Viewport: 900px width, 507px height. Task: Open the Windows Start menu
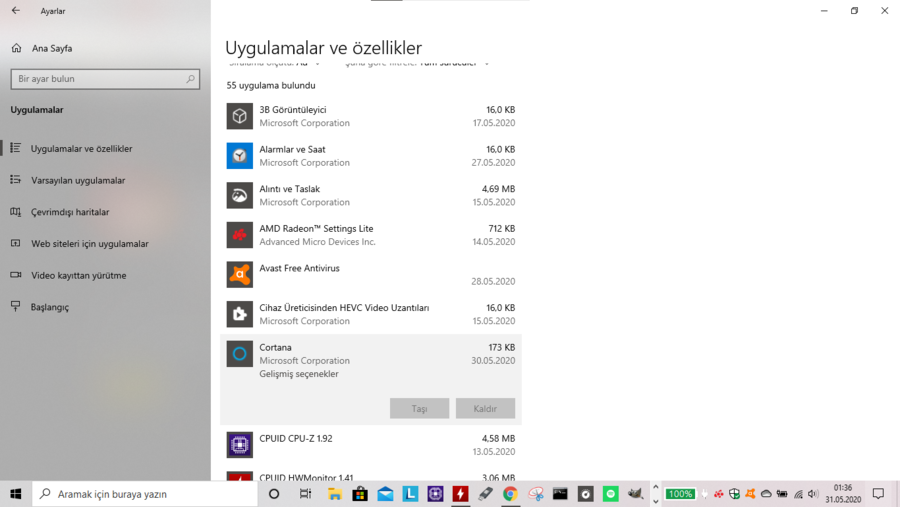tap(15, 494)
